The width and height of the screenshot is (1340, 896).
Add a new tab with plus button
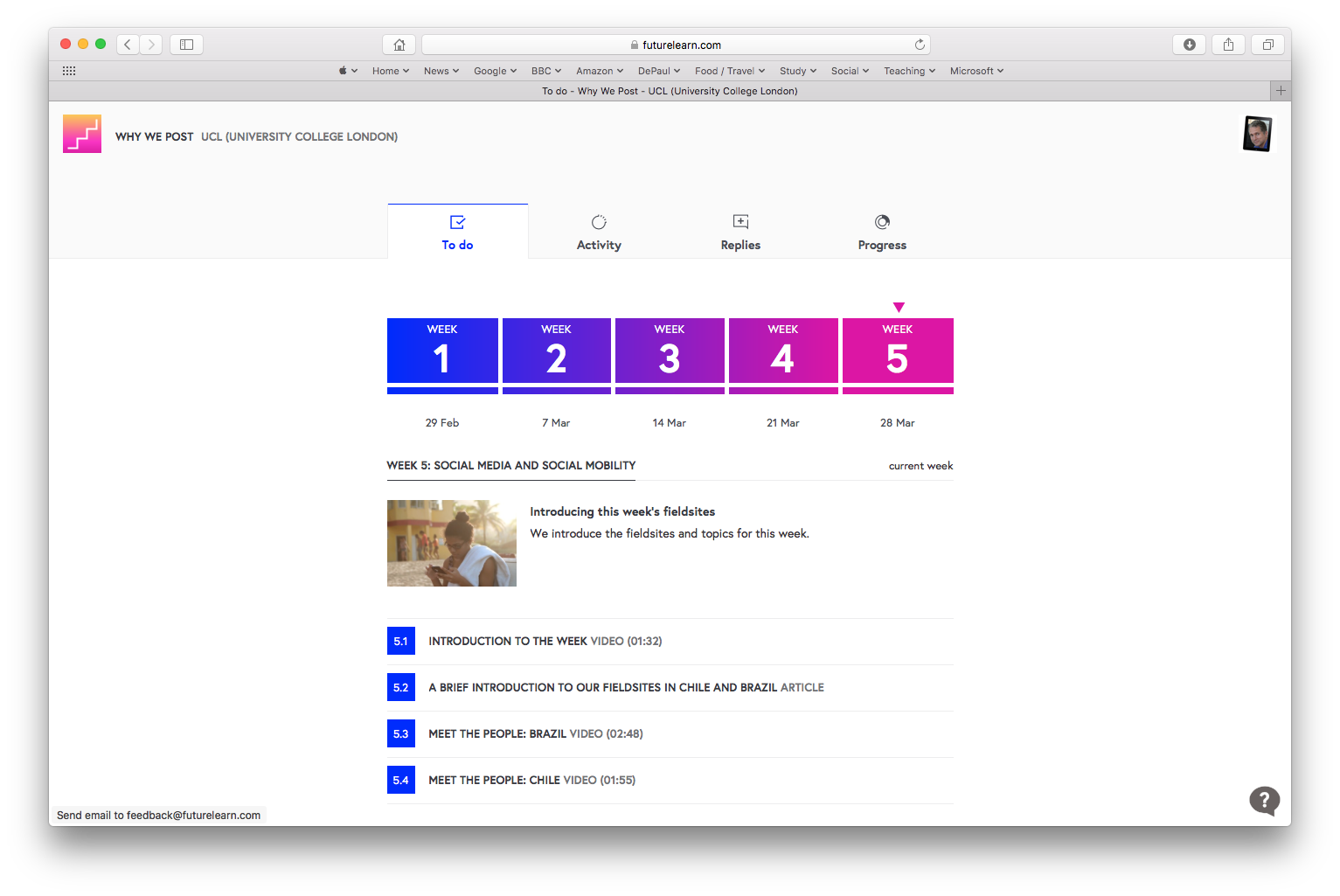coord(1280,91)
